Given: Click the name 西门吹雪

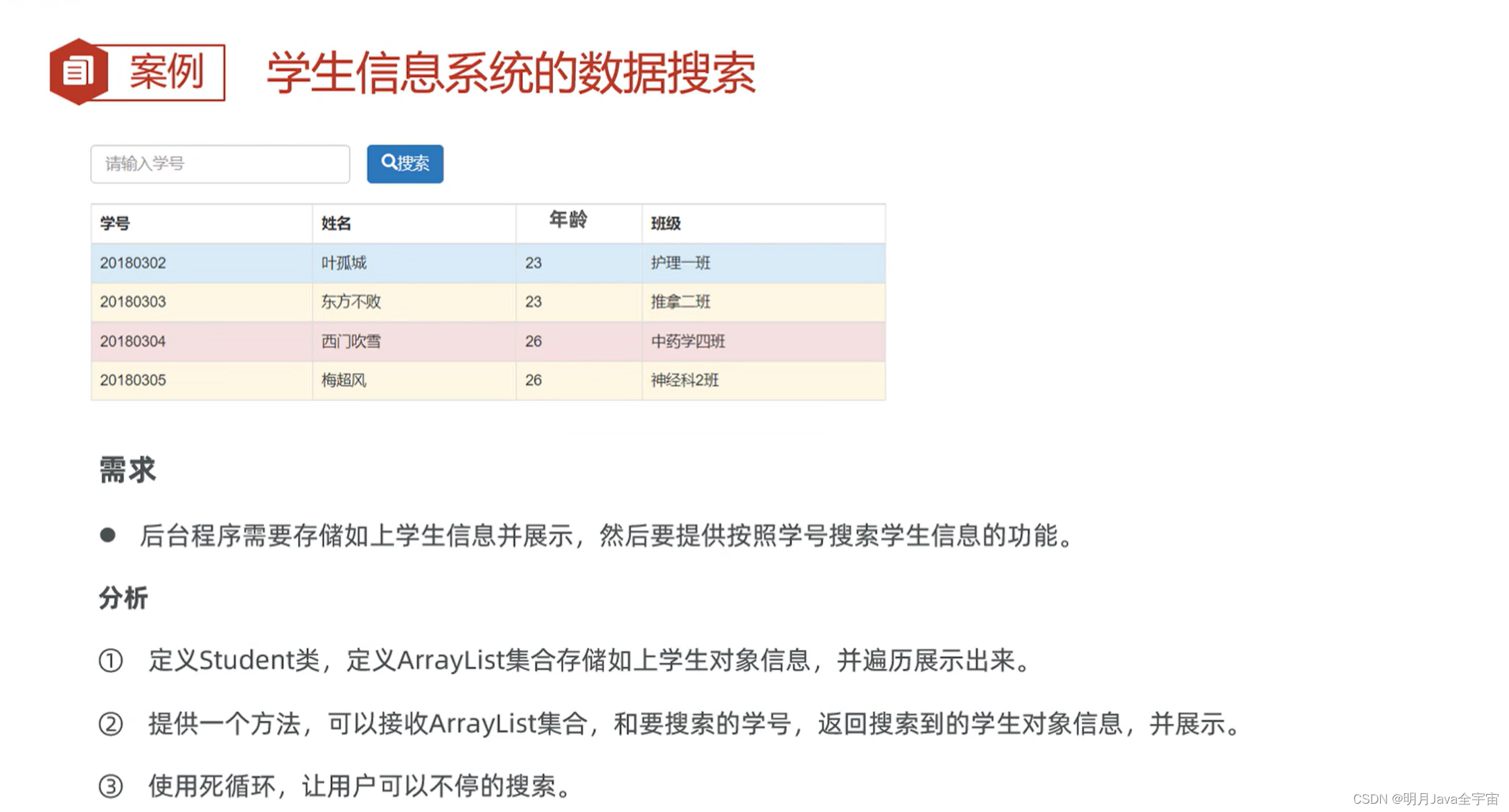Looking at the screenshot, I should (351, 341).
